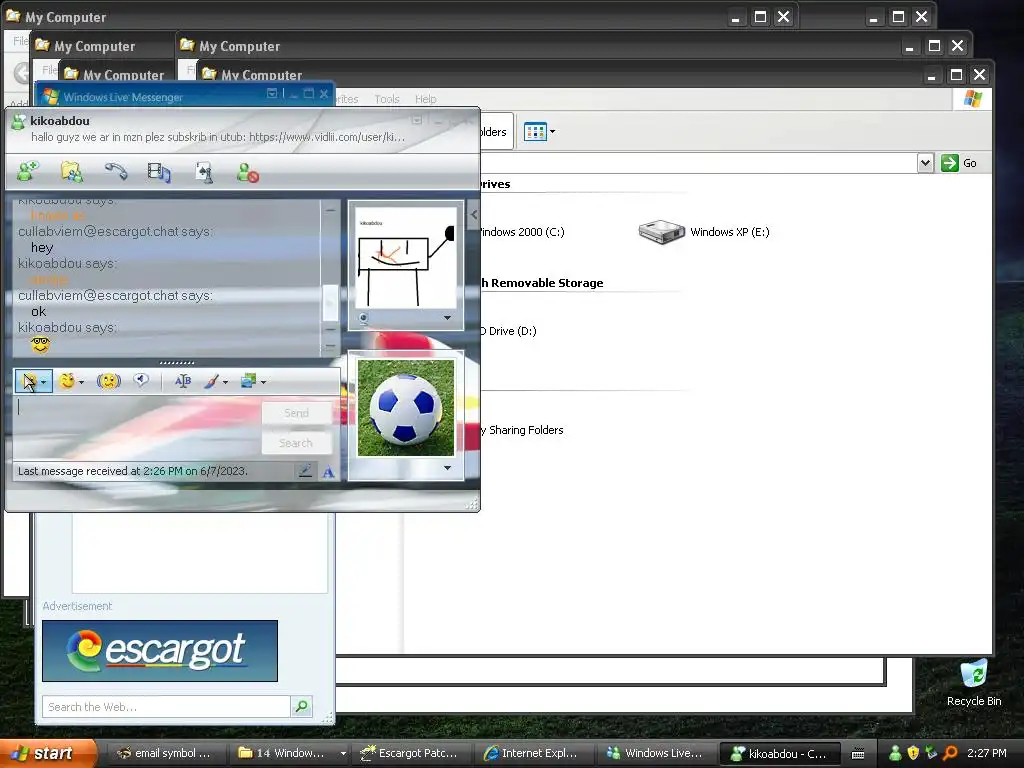Collapse the display picture side panel arrow

click(473, 214)
